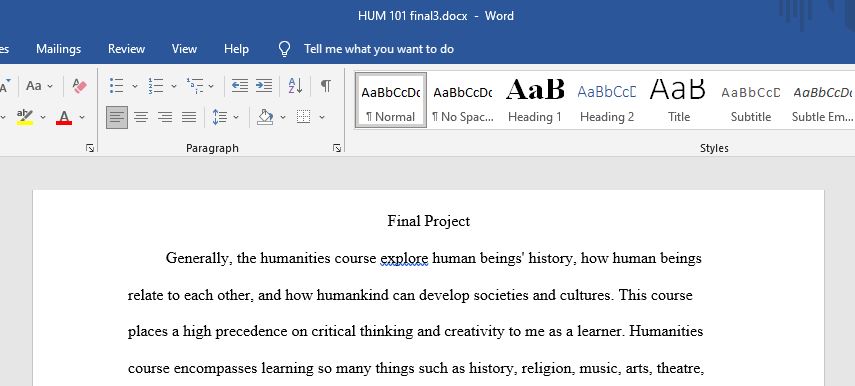Toggle Justify paragraph alignment
This screenshot has height=386, width=855.
pyautogui.click(x=189, y=117)
